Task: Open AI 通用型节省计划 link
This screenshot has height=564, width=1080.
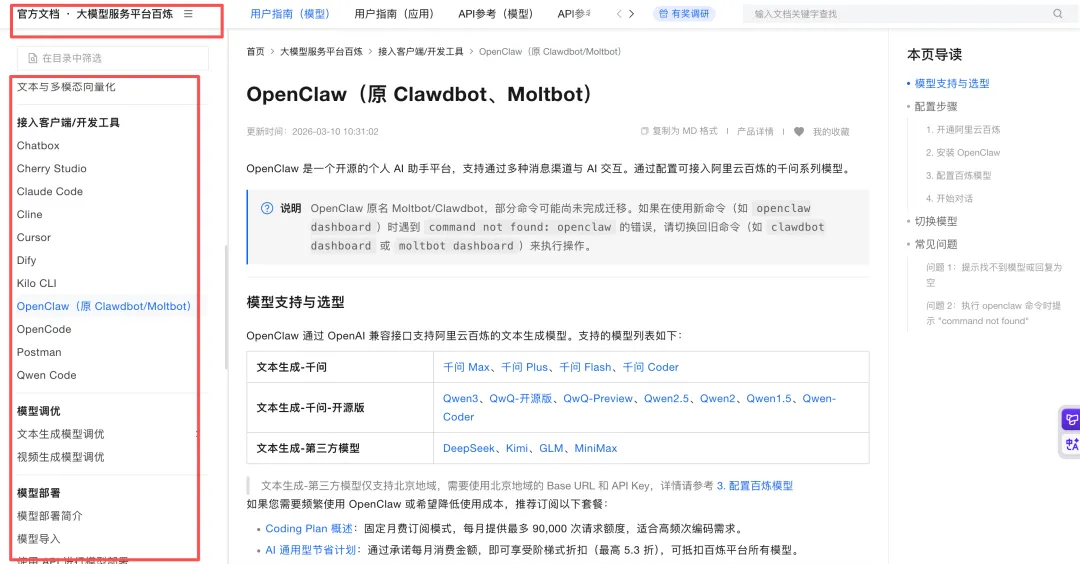Action: (x=311, y=550)
